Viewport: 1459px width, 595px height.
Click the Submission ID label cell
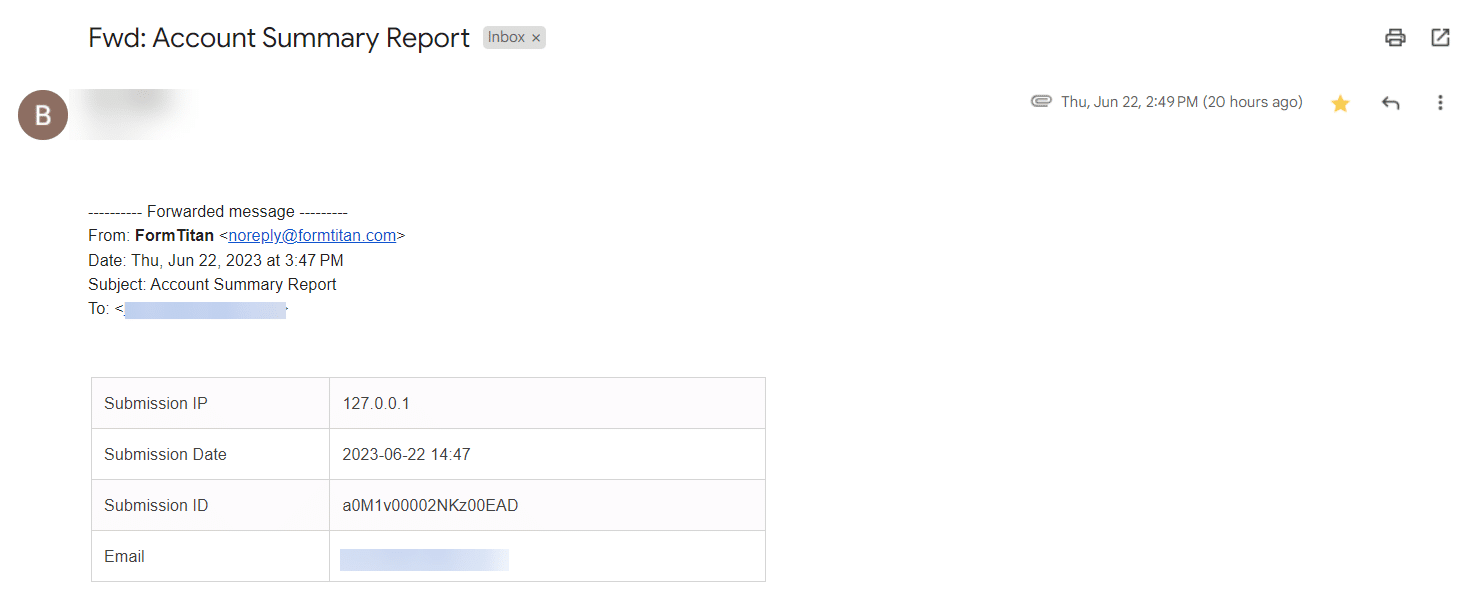coord(156,506)
